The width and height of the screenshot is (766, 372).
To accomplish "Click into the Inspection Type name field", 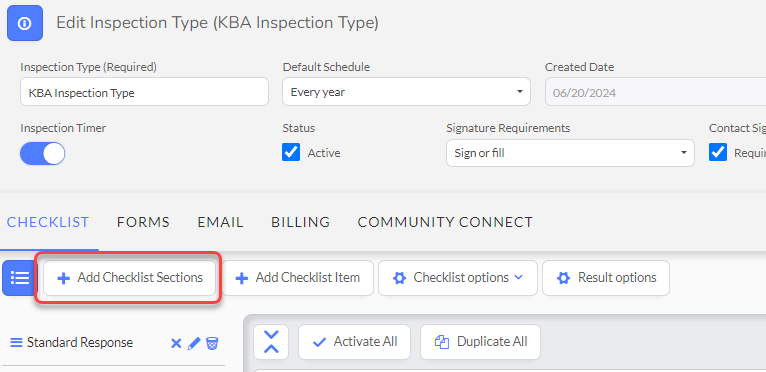I will [x=145, y=91].
